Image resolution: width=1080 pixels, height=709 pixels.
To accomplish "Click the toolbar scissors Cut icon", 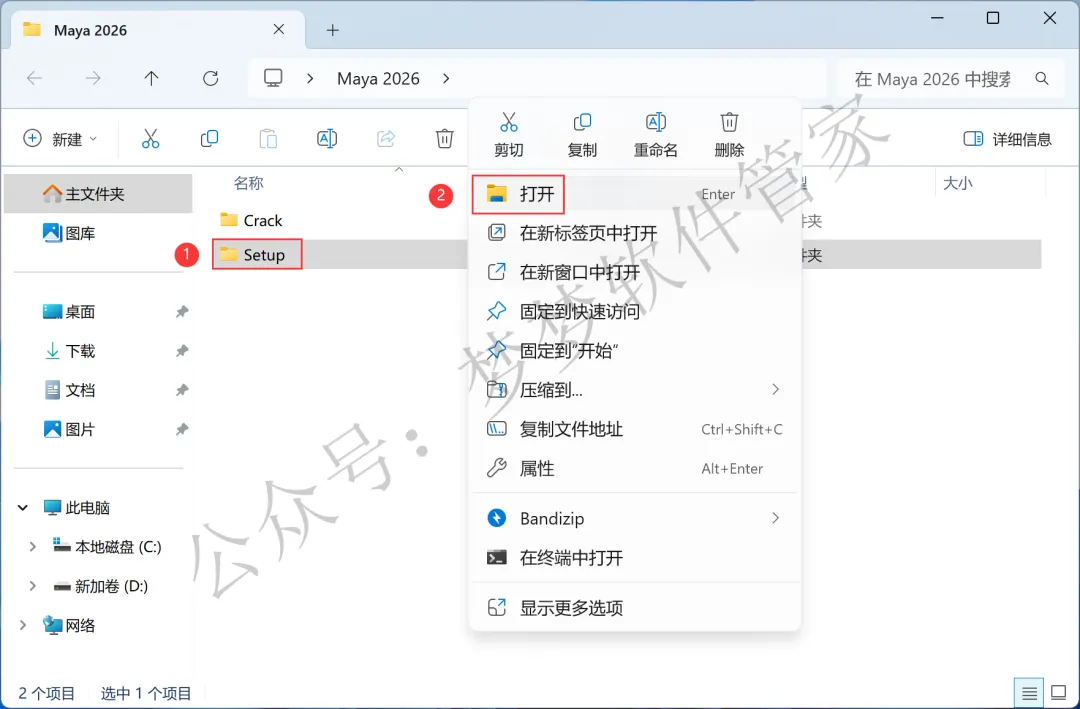I will pyautogui.click(x=151, y=138).
